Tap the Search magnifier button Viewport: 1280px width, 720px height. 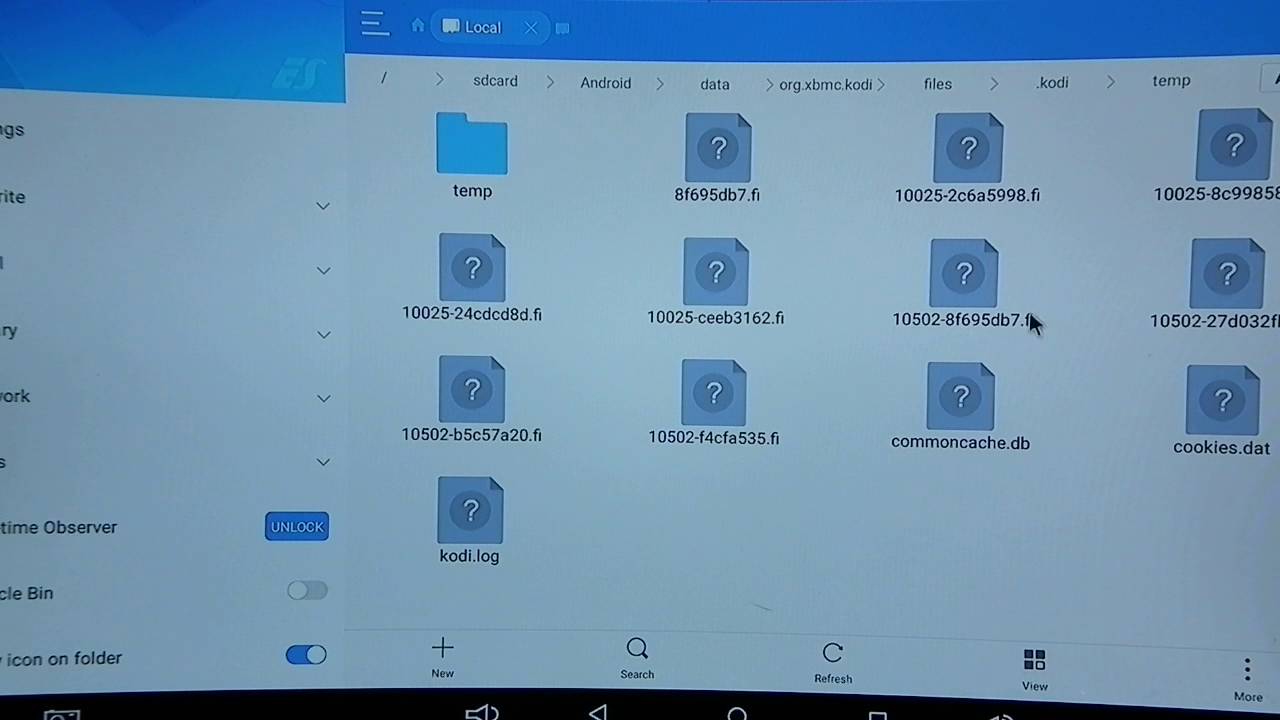coord(637,659)
